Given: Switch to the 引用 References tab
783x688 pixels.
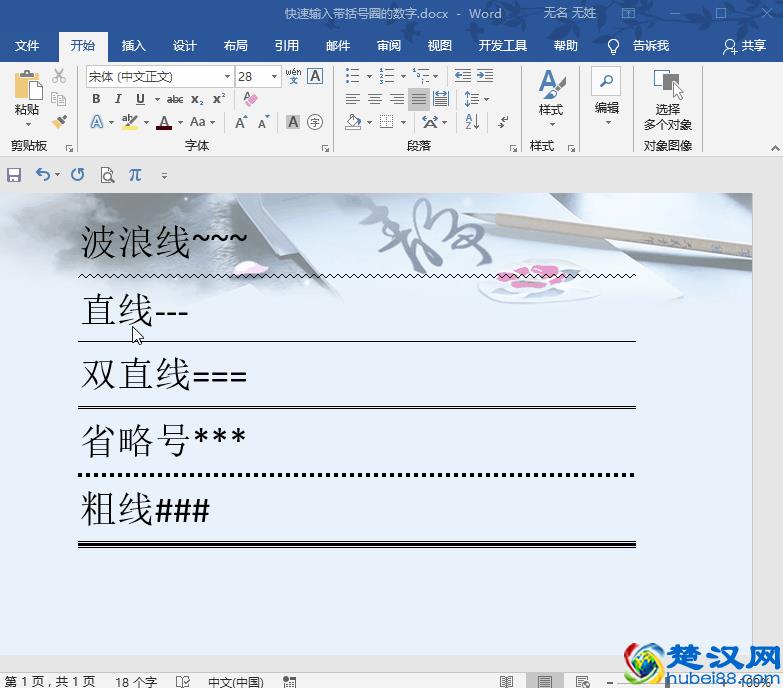Looking at the screenshot, I should (287, 46).
